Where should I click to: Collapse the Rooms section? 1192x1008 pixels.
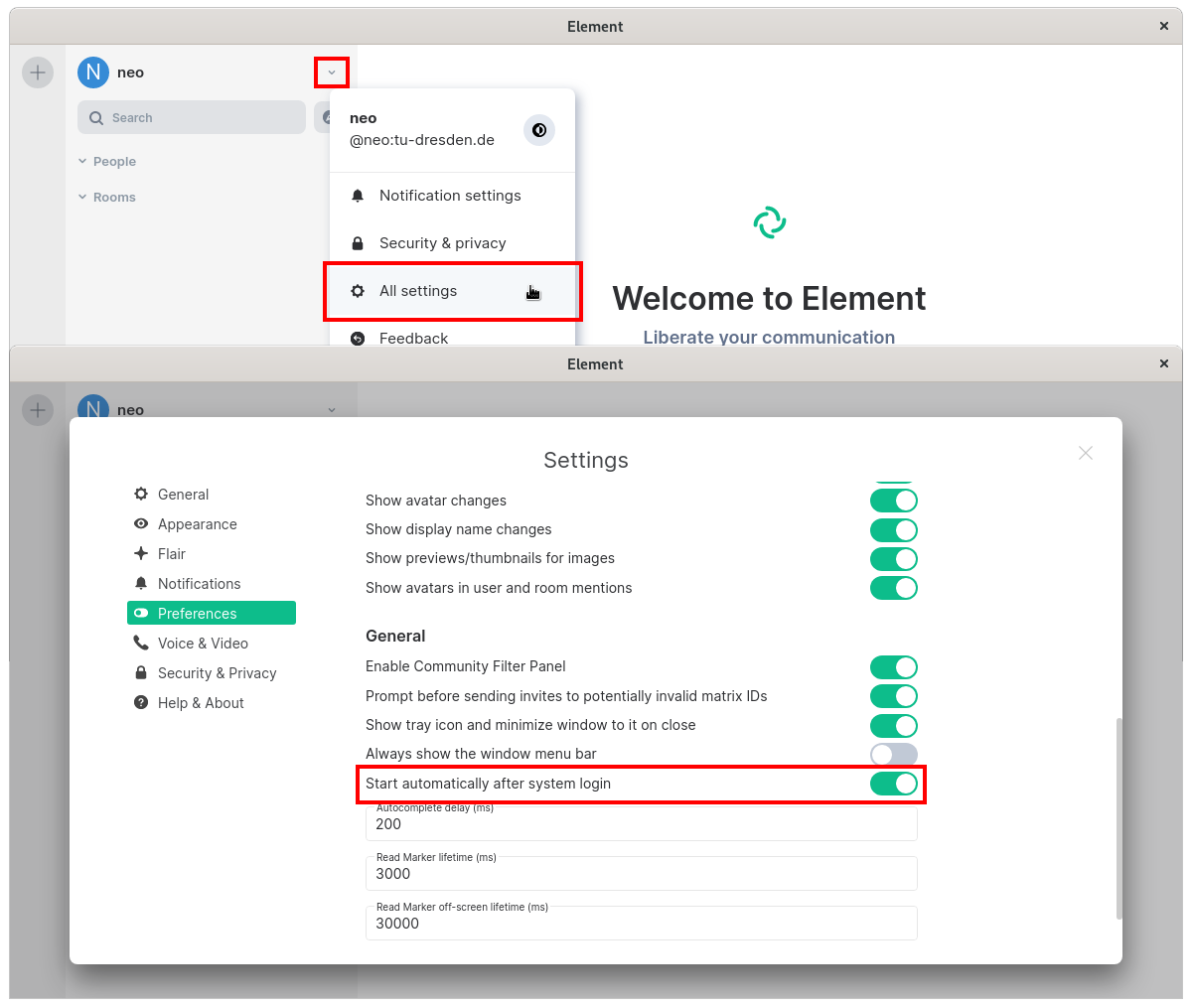107,198
